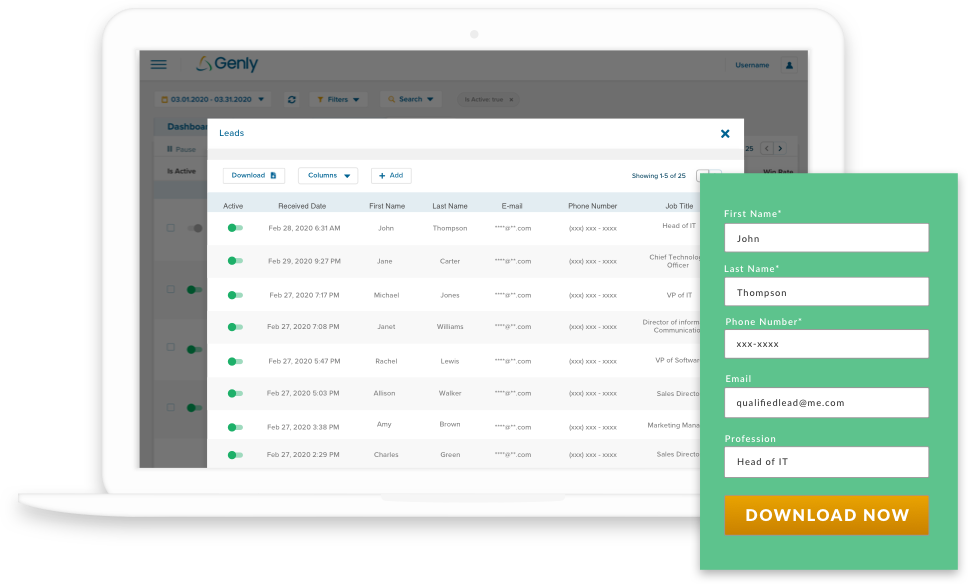Click the Email input field

pos(826,403)
